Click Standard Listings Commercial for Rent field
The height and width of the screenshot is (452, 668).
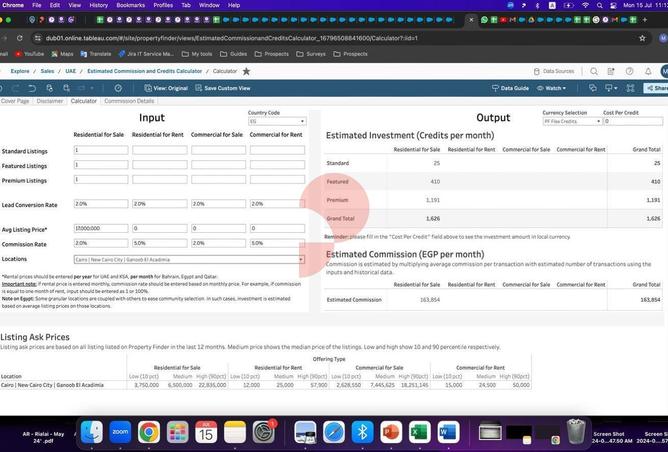coord(277,150)
